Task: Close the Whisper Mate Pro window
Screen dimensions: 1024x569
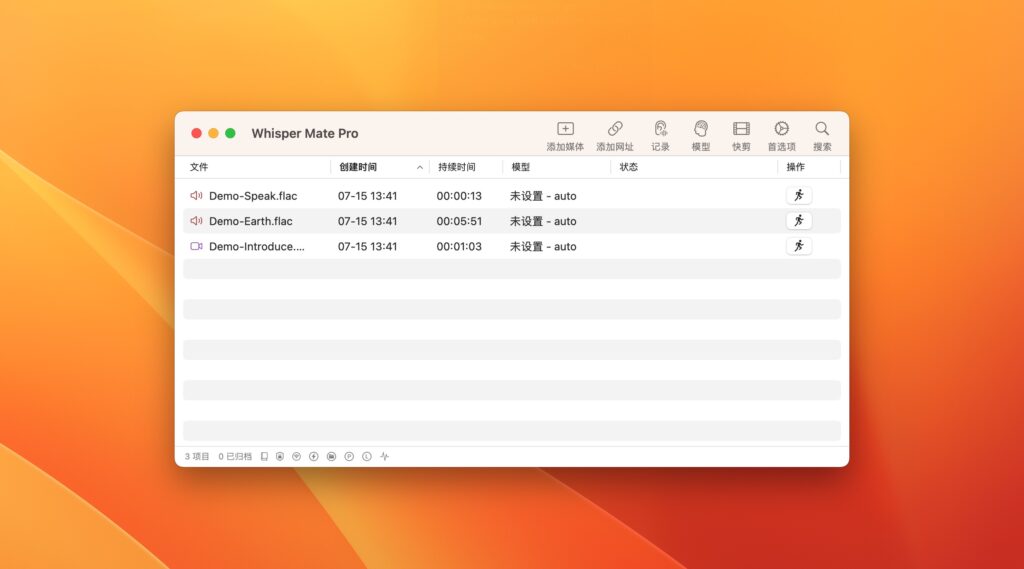Action: point(196,133)
